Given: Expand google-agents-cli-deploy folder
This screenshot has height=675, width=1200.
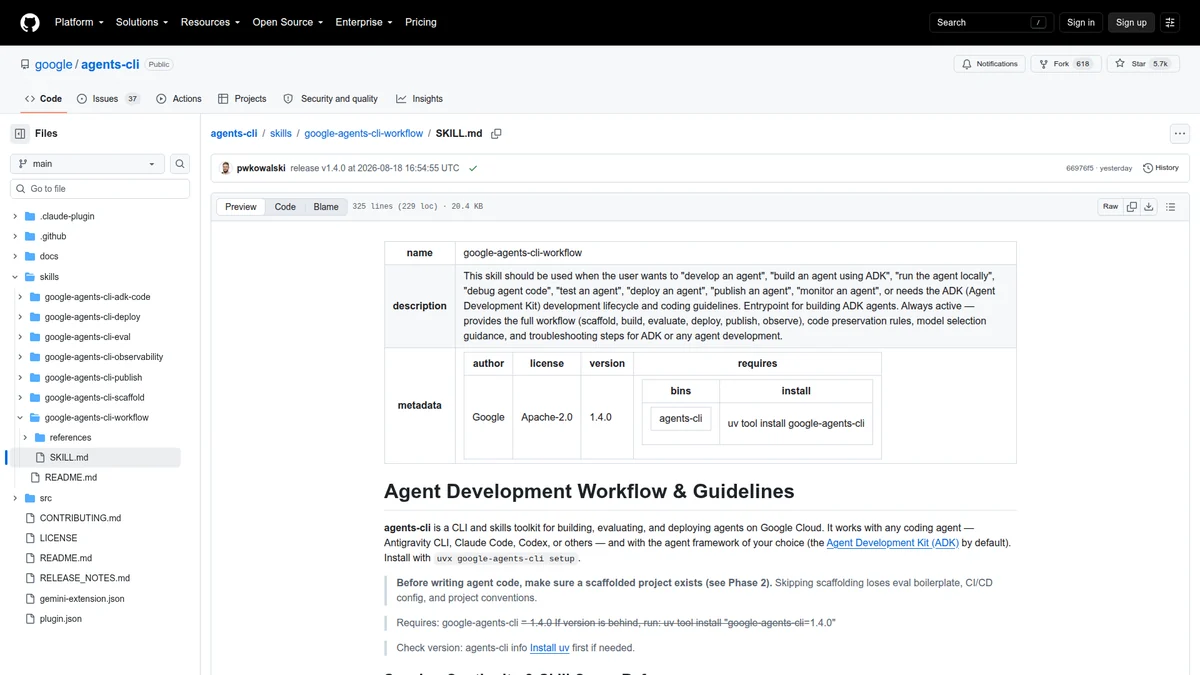Looking at the screenshot, I should (20, 317).
